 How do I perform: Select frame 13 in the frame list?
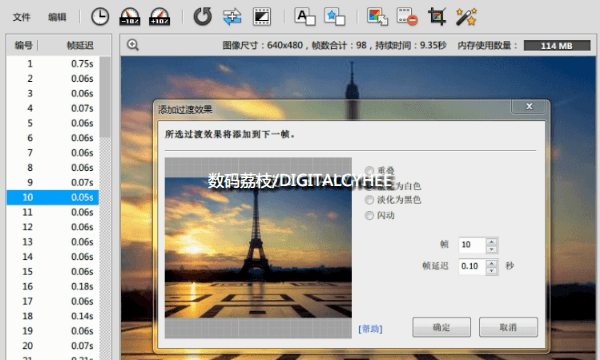pyautogui.click(x=53, y=242)
